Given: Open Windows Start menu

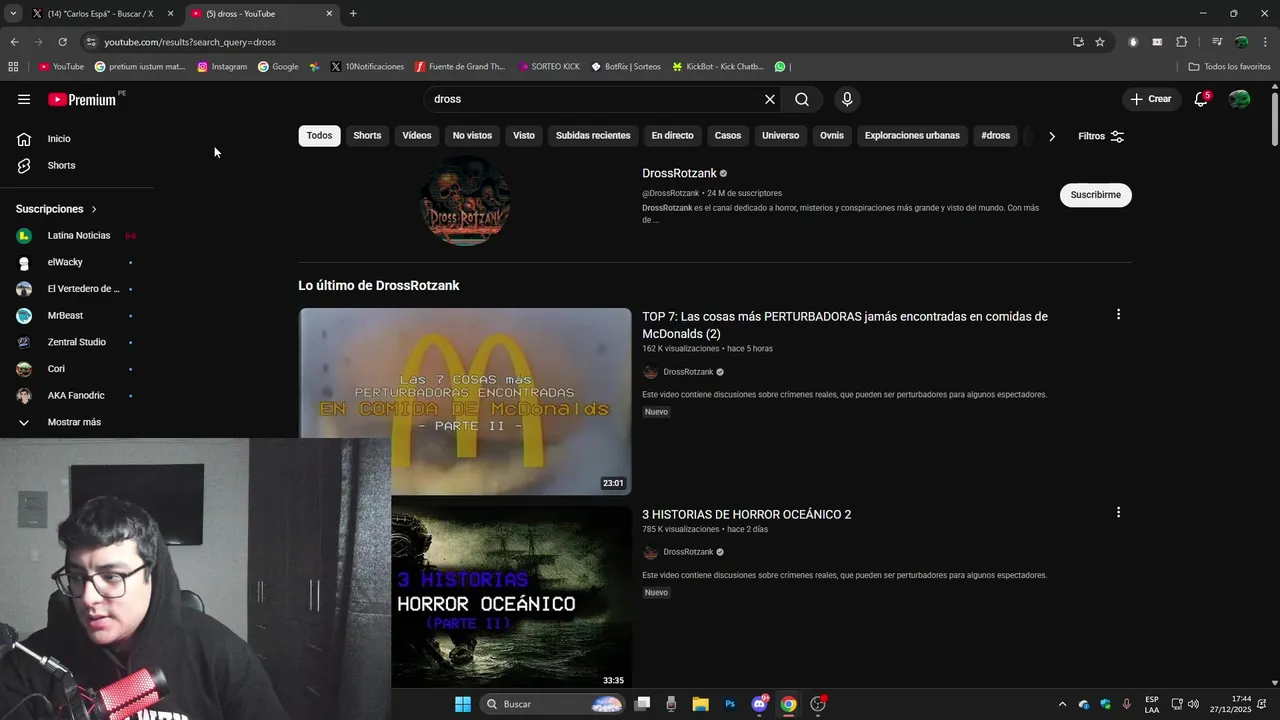Looking at the screenshot, I should tap(463, 704).
